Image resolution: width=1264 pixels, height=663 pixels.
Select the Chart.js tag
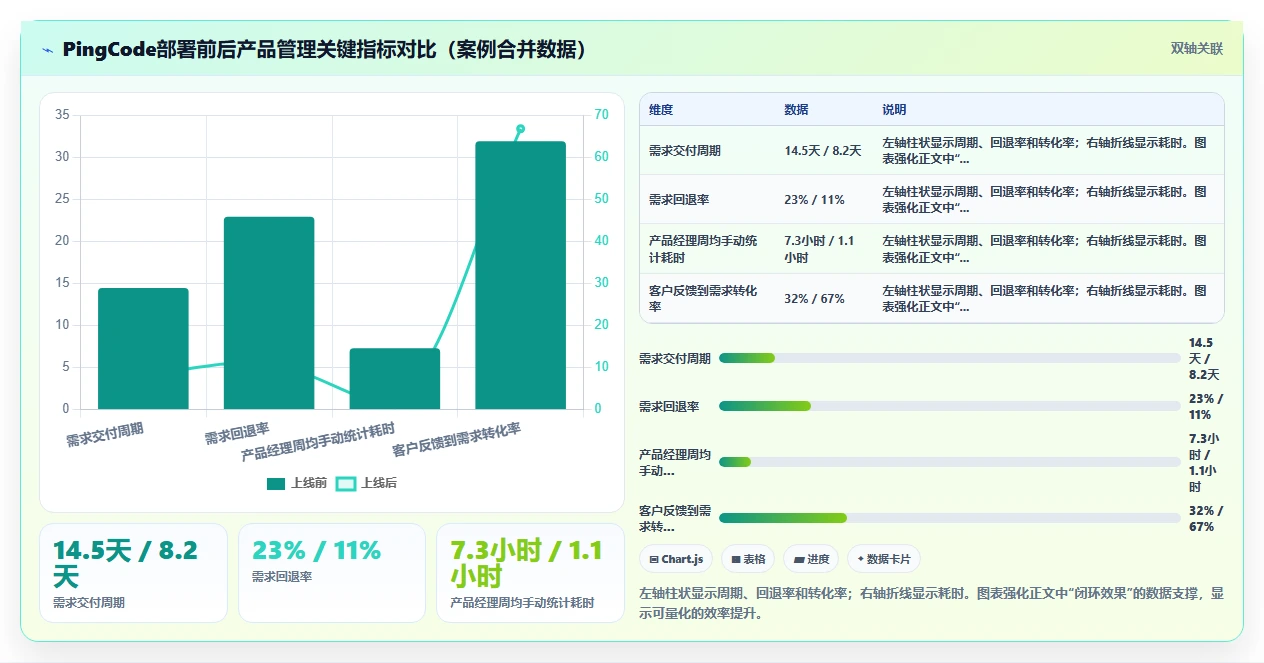(x=676, y=559)
